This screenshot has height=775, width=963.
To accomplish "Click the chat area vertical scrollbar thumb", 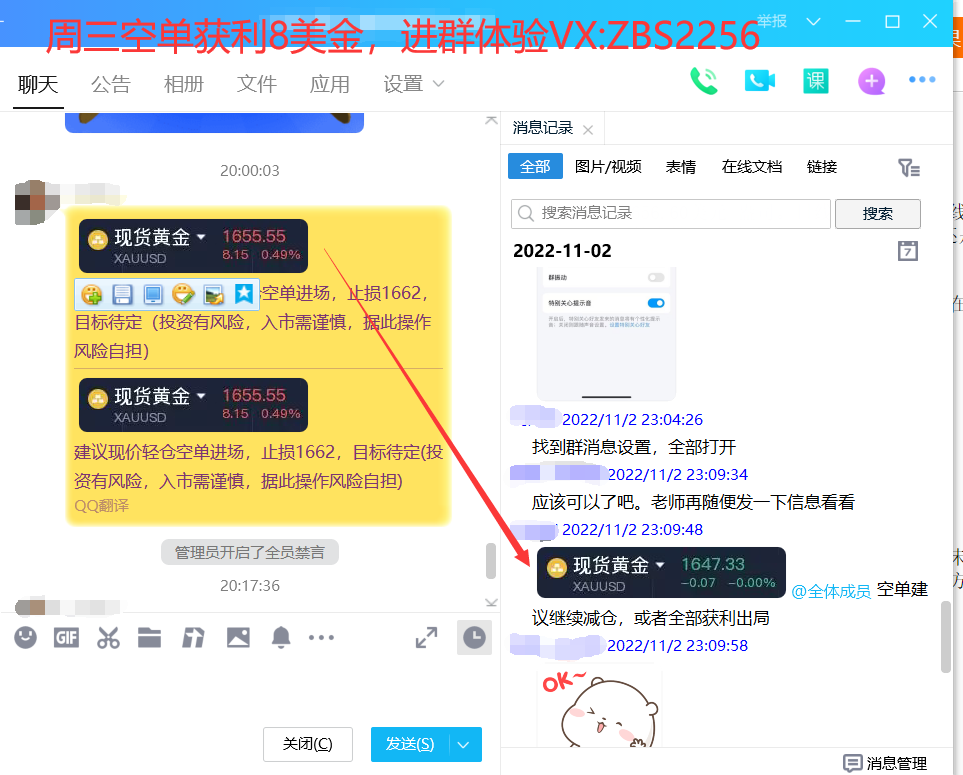I will (491, 561).
